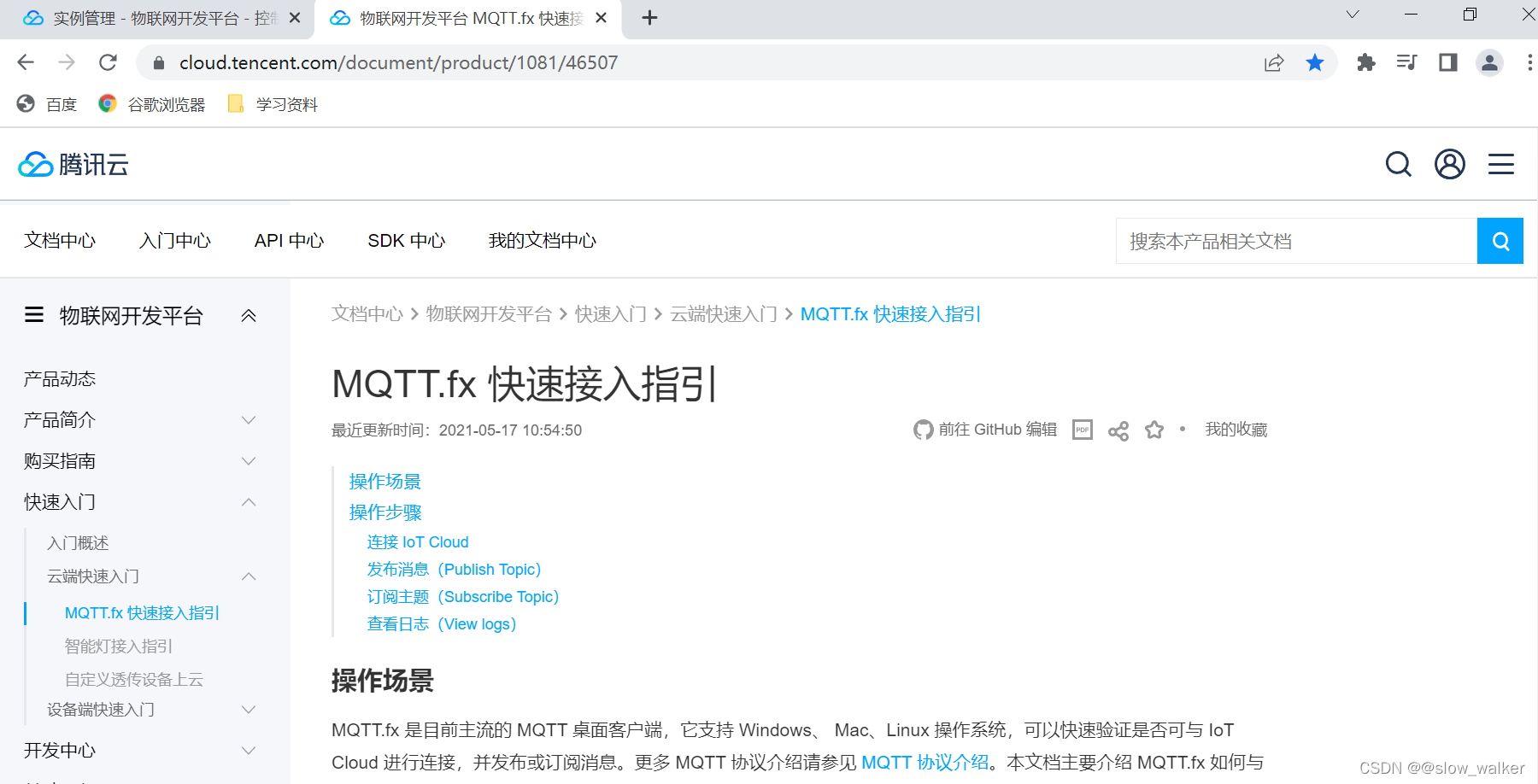Image resolution: width=1538 pixels, height=784 pixels.
Task: Click the browser back arrow
Action: tap(26, 62)
